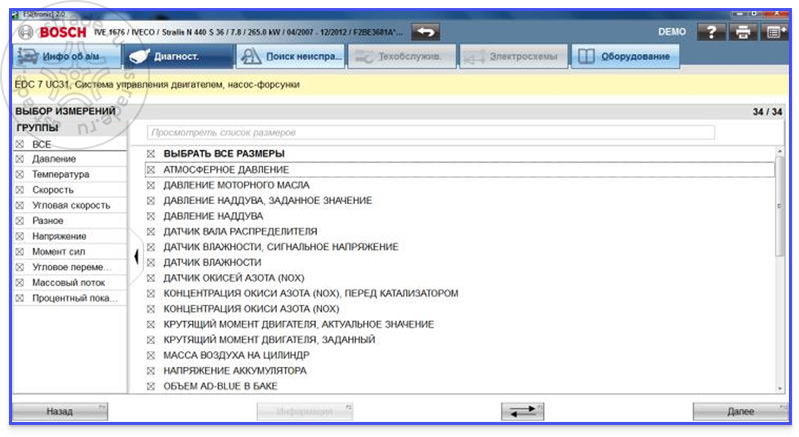
Task: Toggle the Температура group checkbox
Action: [19, 174]
